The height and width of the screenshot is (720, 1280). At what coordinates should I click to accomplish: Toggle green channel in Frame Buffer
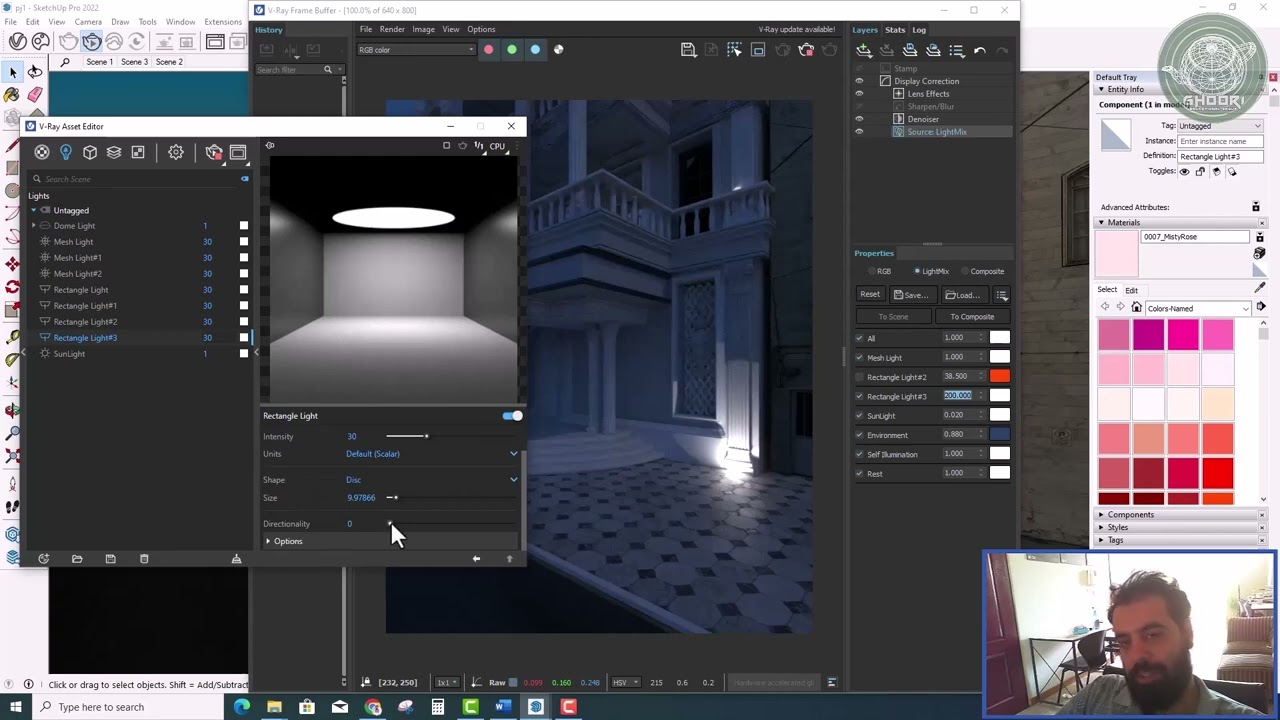511,50
